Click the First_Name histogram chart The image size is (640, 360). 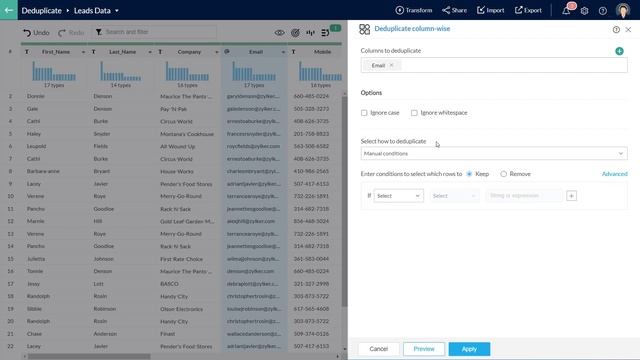coord(54,71)
